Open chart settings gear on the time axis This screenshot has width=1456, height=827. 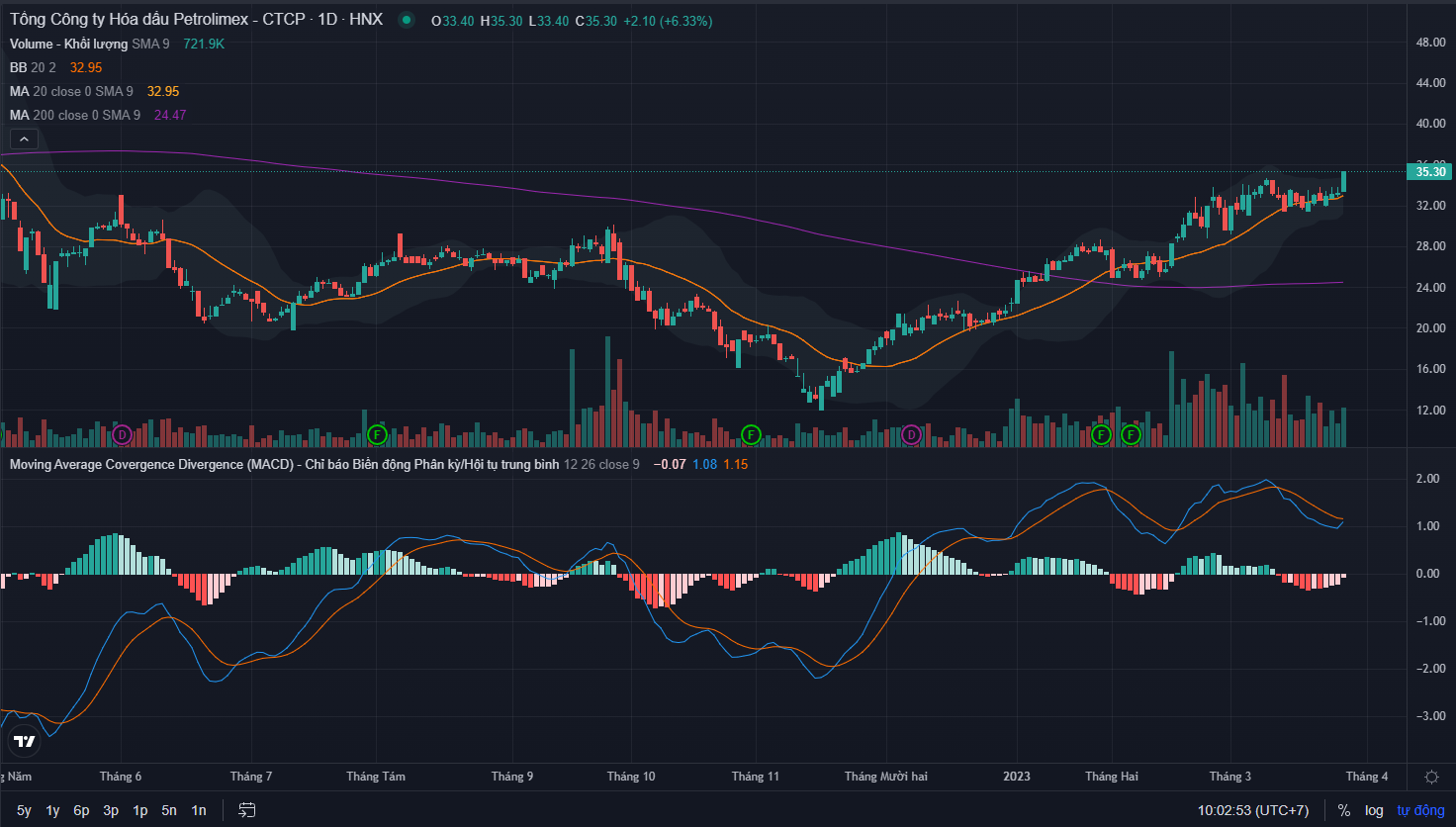pos(1431,777)
